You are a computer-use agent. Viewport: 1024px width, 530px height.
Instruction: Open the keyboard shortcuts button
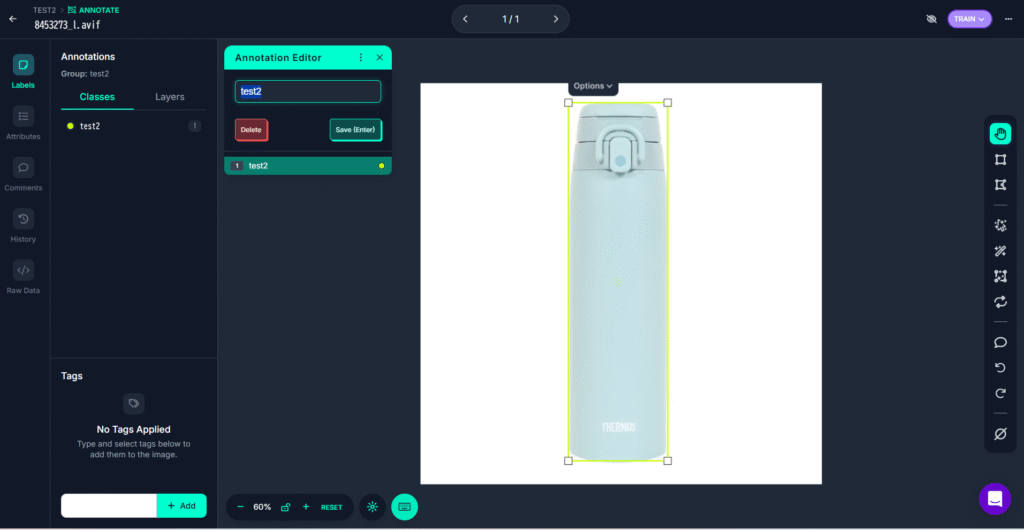(404, 507)
